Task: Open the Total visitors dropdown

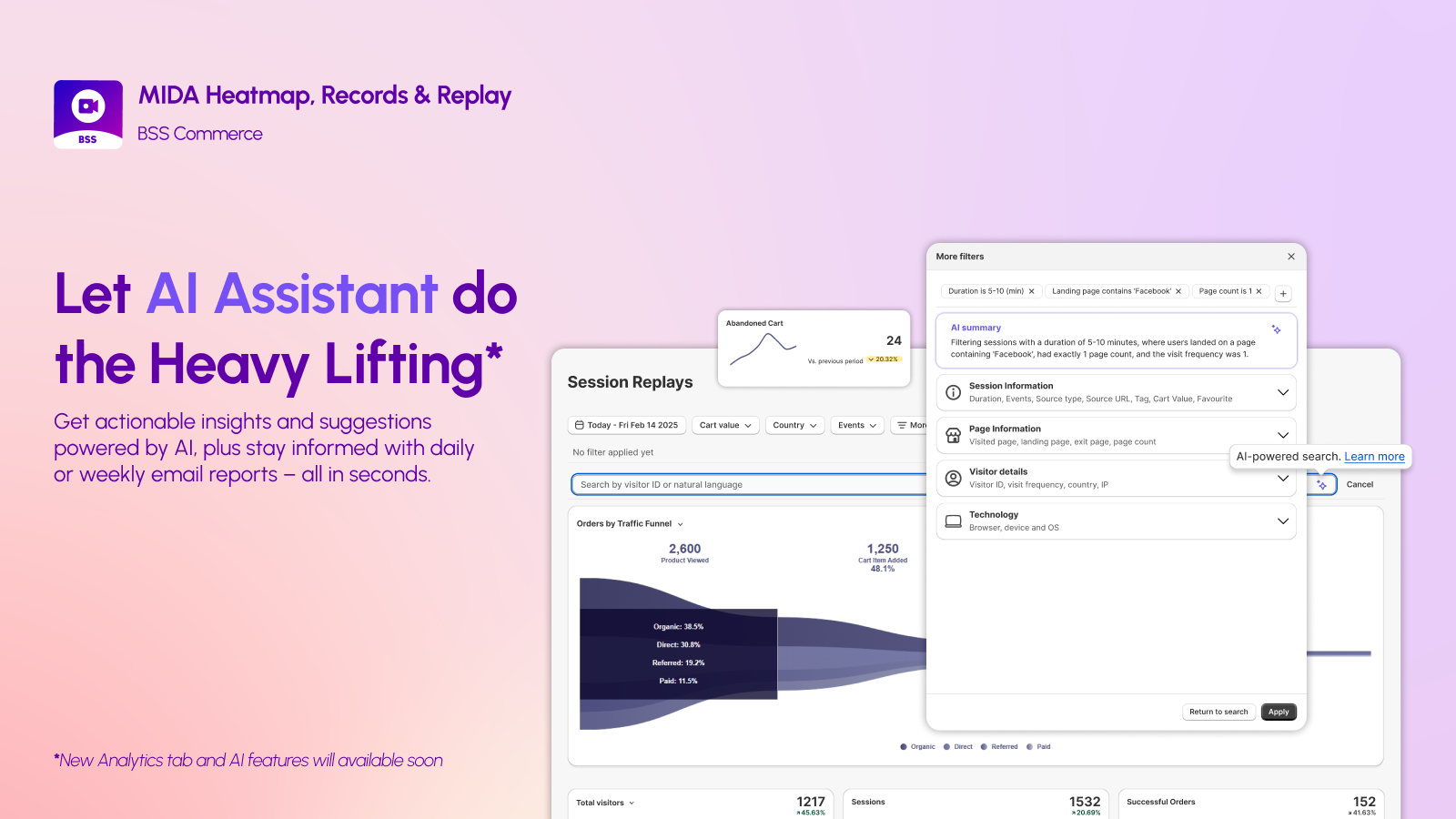Action: [x=605, y=803]
